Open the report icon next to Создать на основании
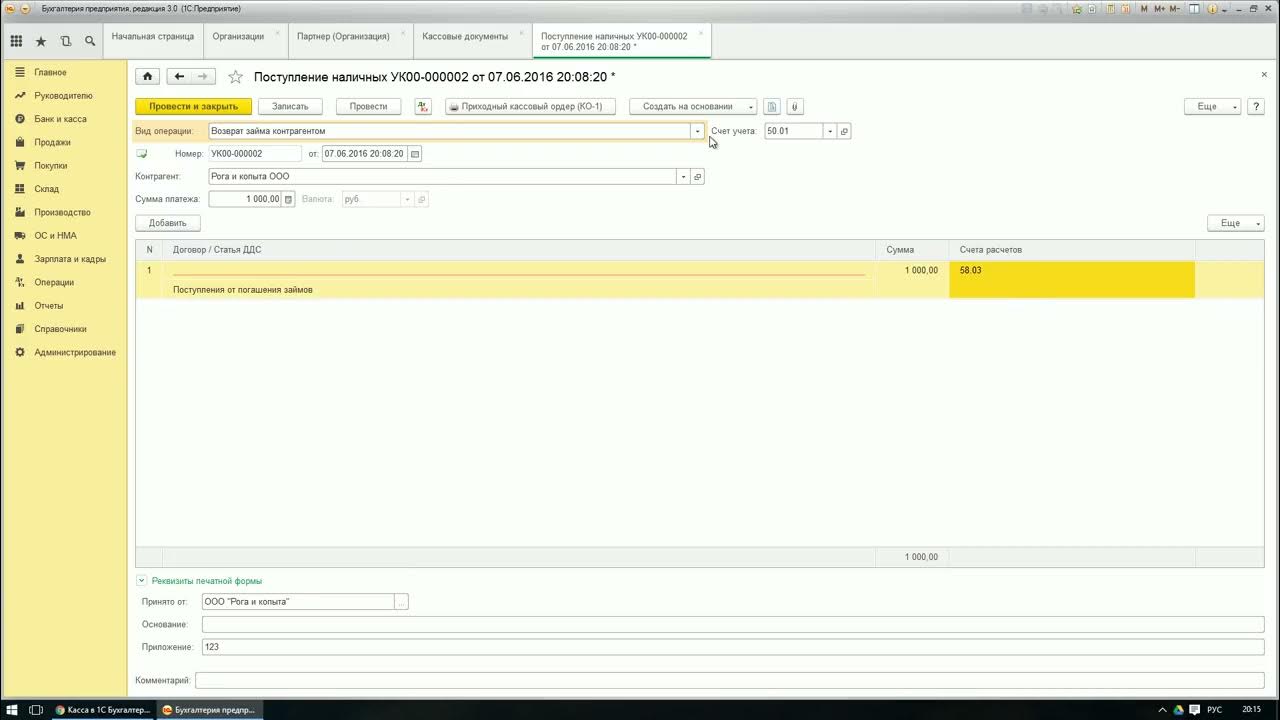This screenshot has width=1280, height=720. (x=772, y=106)
